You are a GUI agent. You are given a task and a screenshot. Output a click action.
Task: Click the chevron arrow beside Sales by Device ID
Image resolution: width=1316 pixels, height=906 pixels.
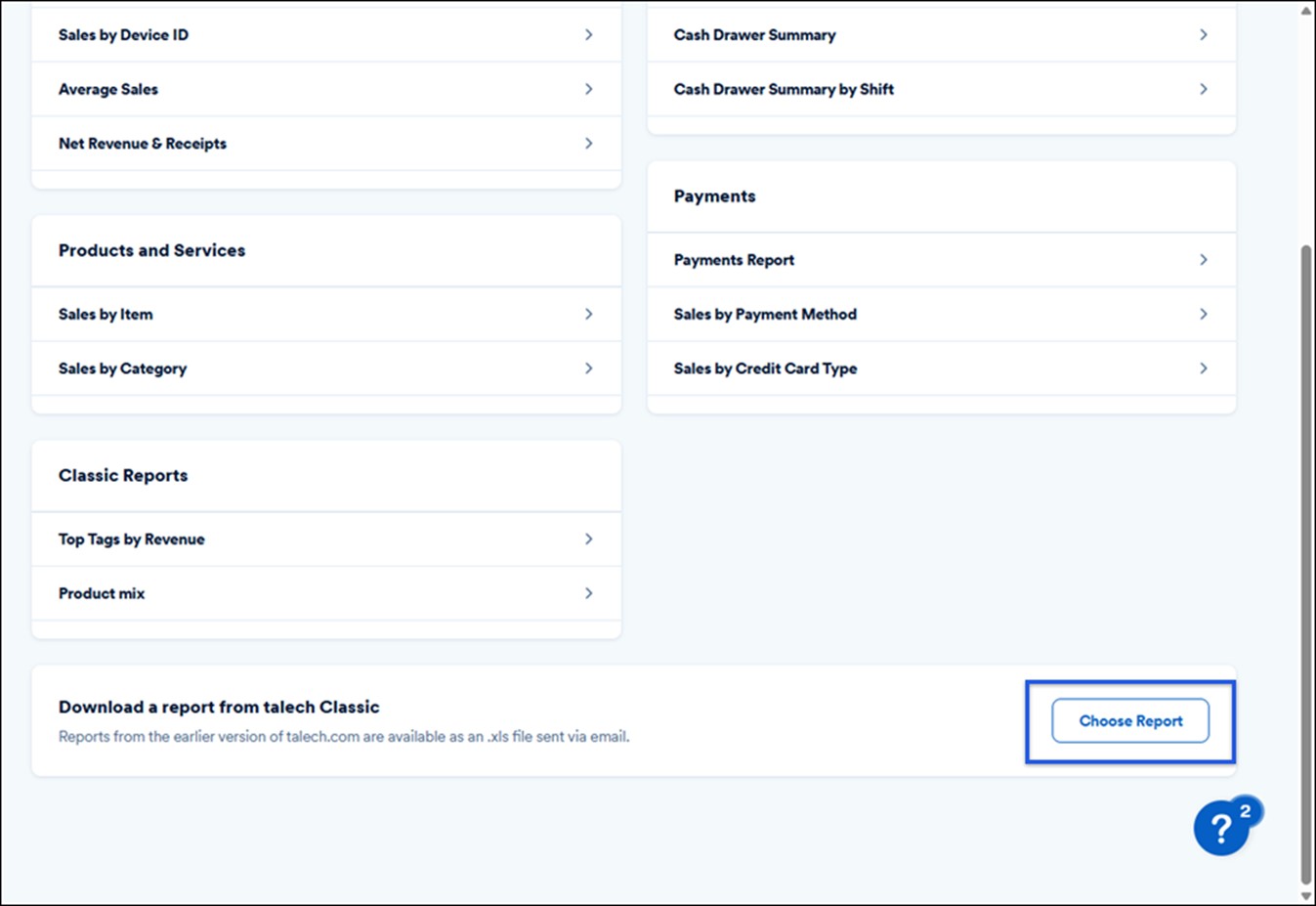[x=588, y=35]
